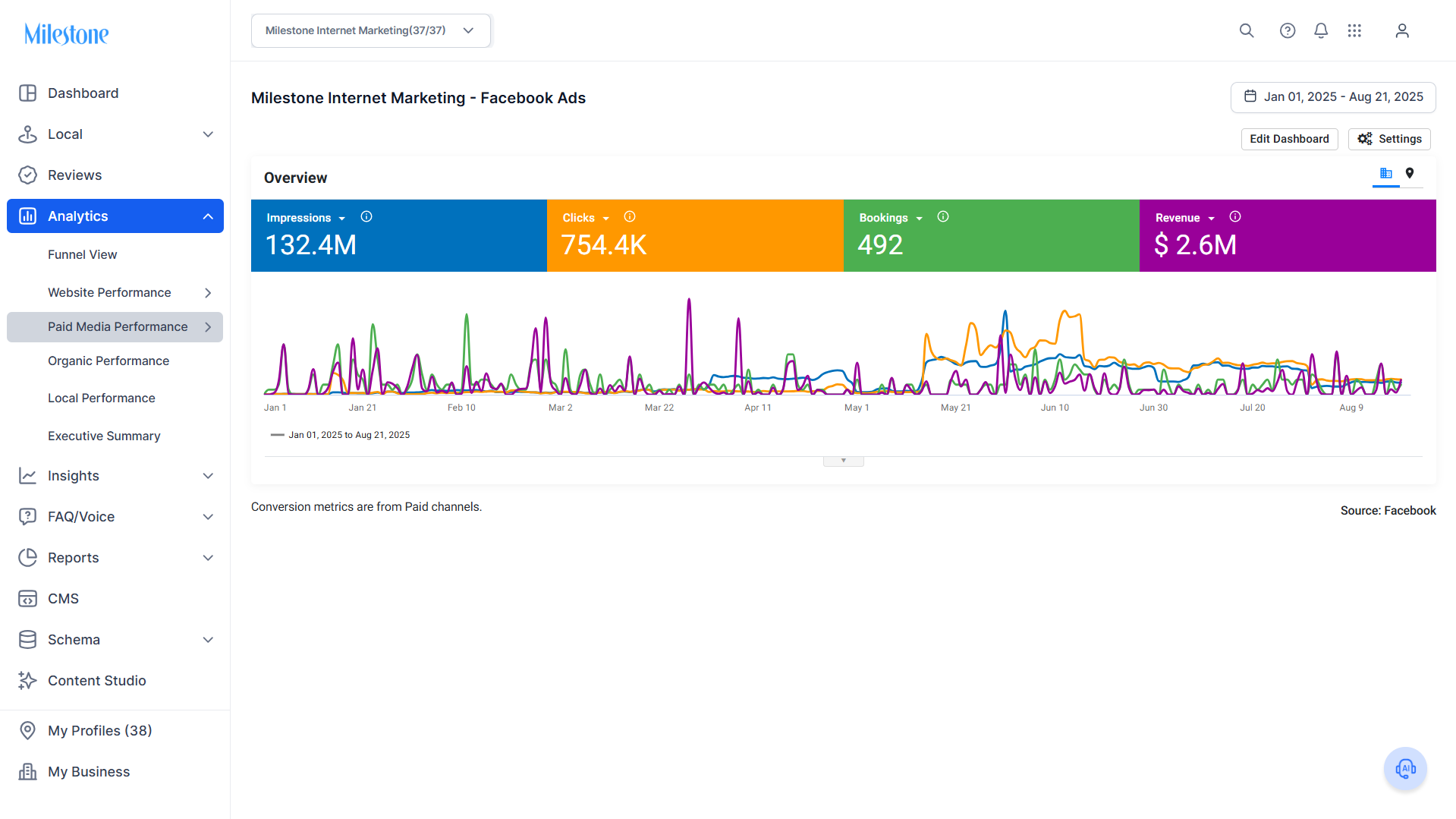Switch to the location pin map view
The width and height of the screenshot is (1456, 819).
point(1410,174)
